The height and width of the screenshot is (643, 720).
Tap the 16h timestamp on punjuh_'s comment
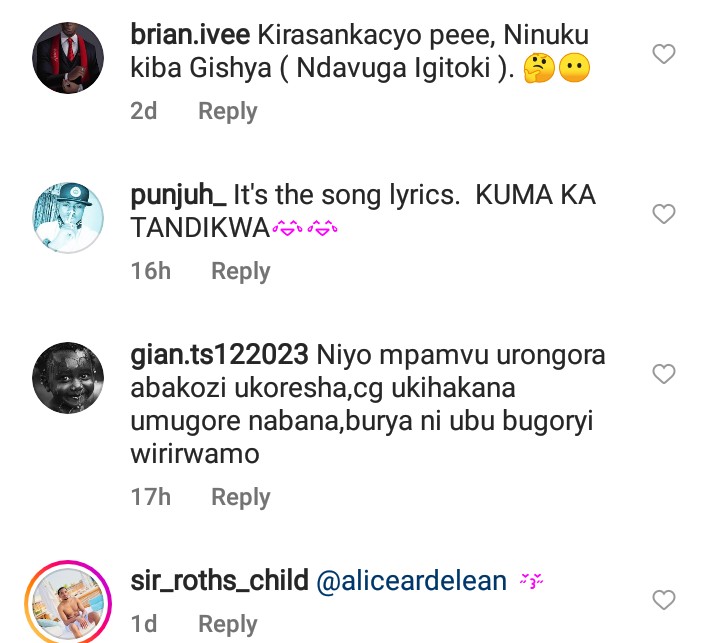pos(150,271)
